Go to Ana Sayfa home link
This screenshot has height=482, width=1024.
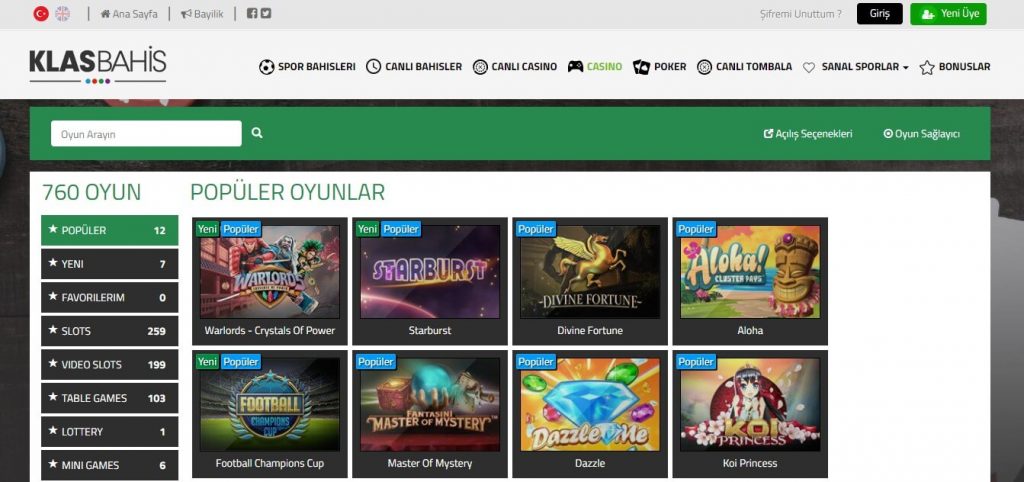point(129,14)
